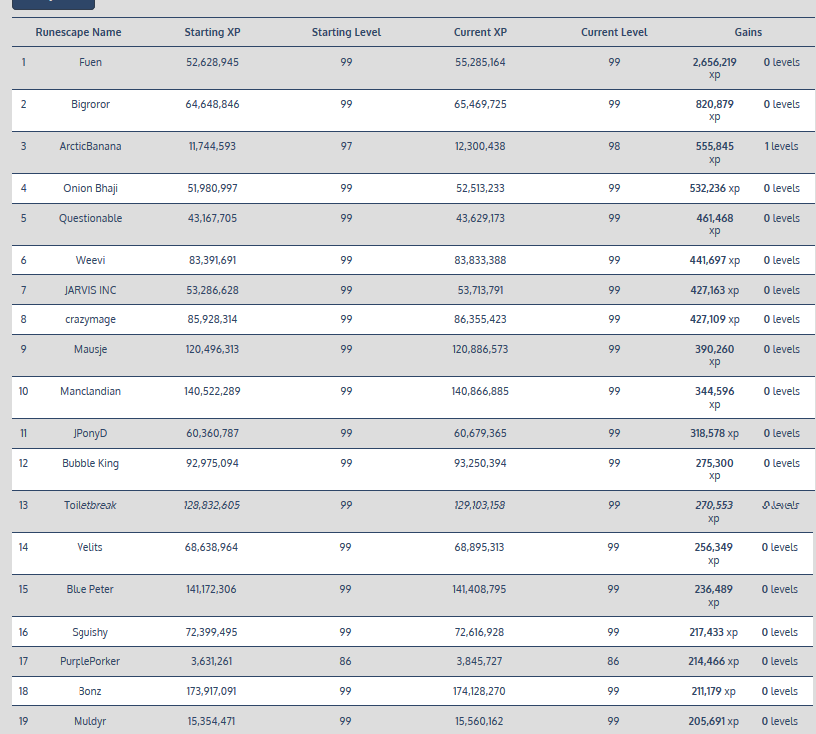Screen dimensions: 816x734
Task: Select the Bigroror player name
Action: pos(90,104)
